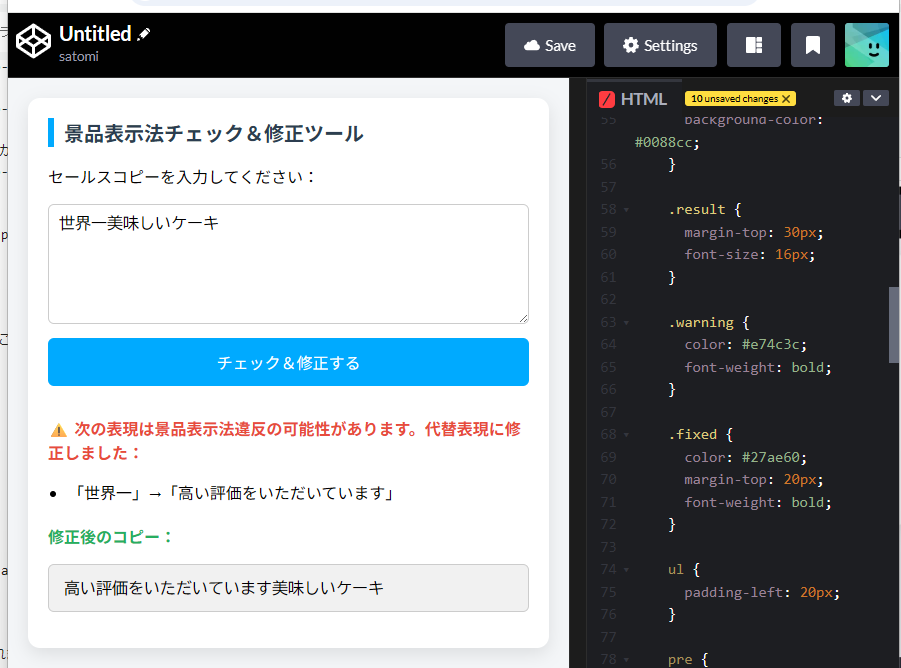The height and width of the screenshot is (668, 901).
Task: Click the Untitled pen title
Action: (x=95, y=34)
